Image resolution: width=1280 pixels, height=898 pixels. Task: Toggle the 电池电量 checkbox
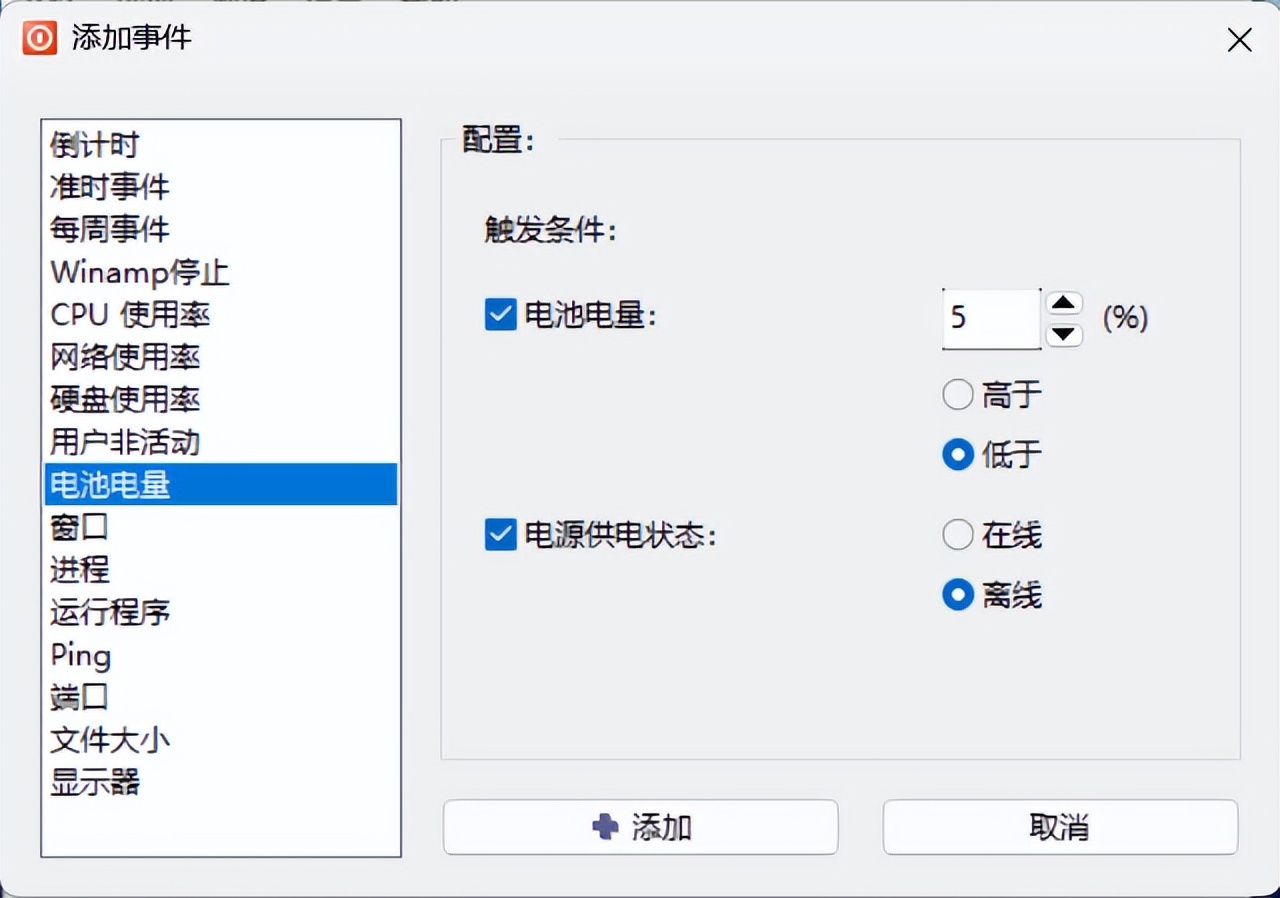tap(500, 316)
